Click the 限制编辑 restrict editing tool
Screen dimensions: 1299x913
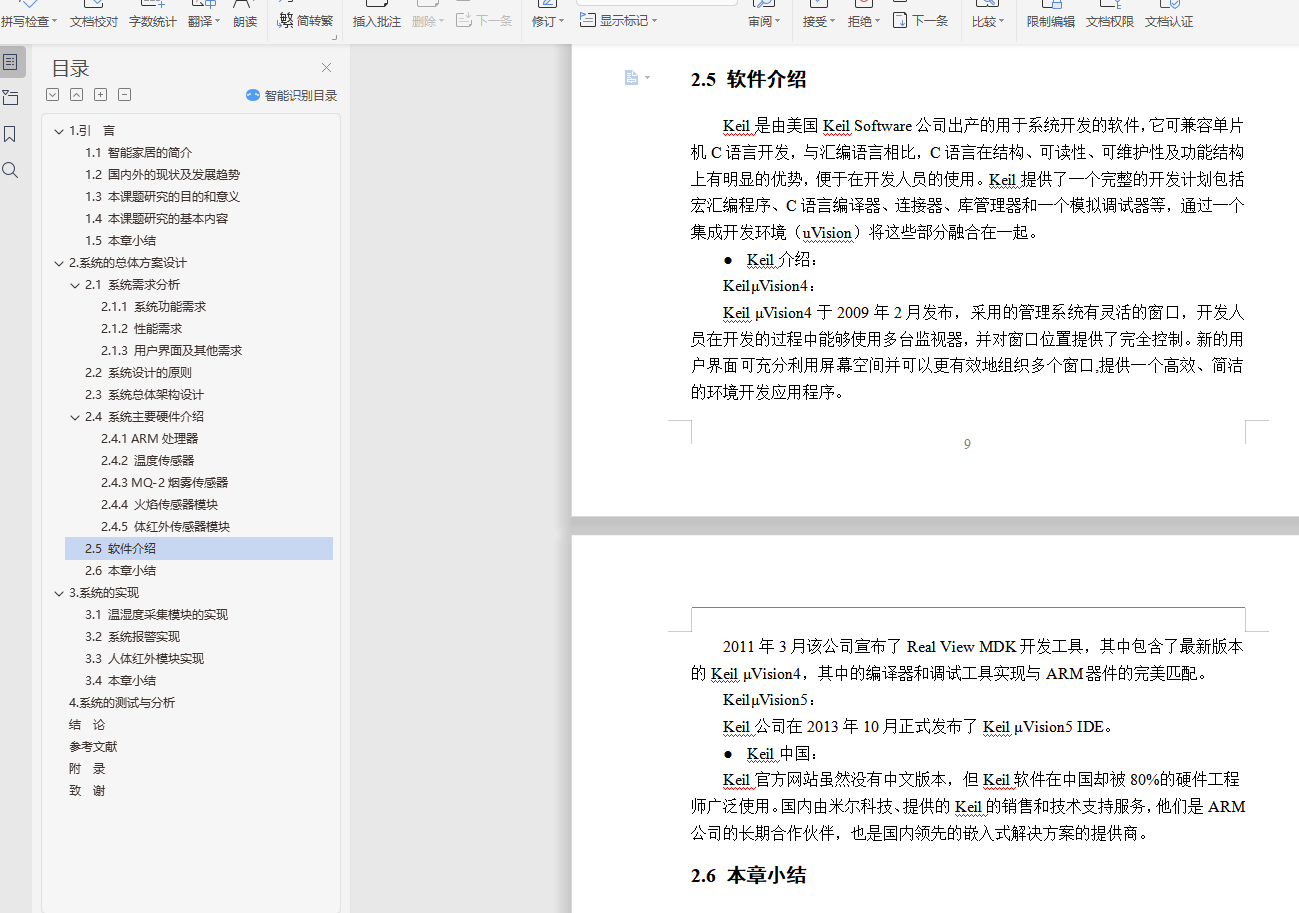1051,15
